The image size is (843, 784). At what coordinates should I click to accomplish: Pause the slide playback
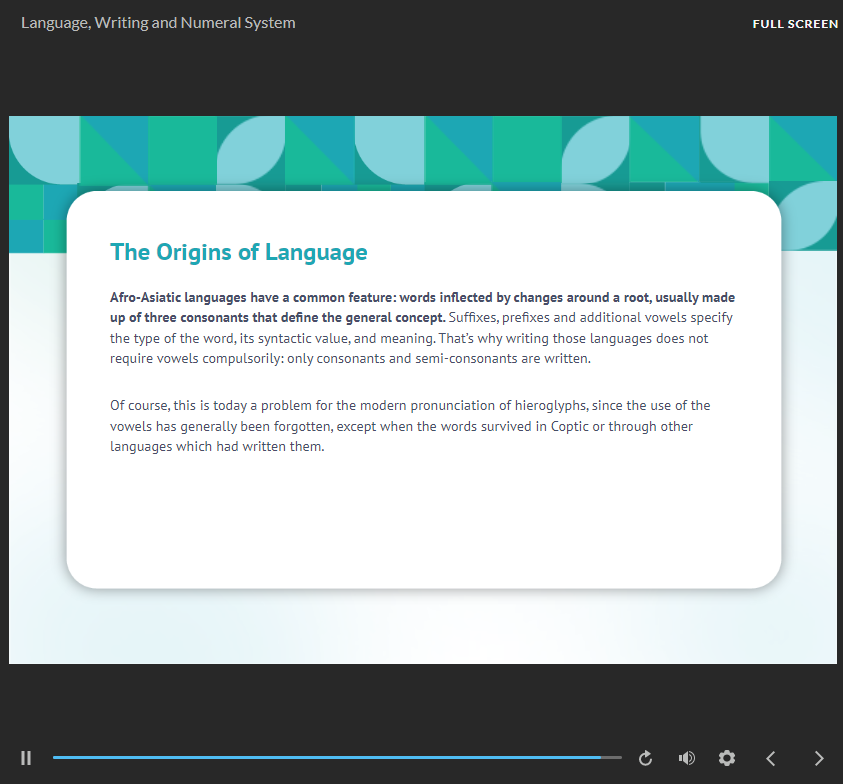(26, 758)
